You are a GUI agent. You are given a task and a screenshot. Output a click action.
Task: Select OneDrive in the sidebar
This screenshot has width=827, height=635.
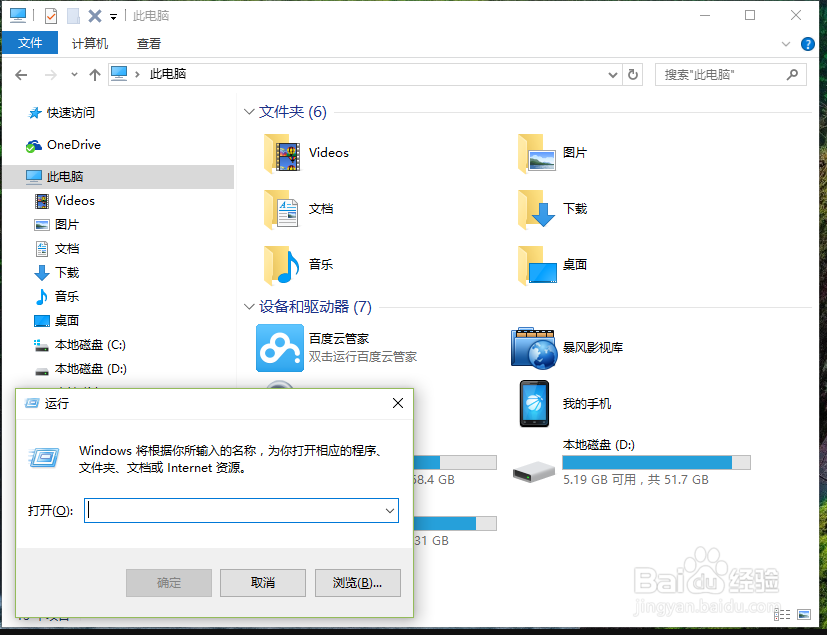click(x=70, y=144)
